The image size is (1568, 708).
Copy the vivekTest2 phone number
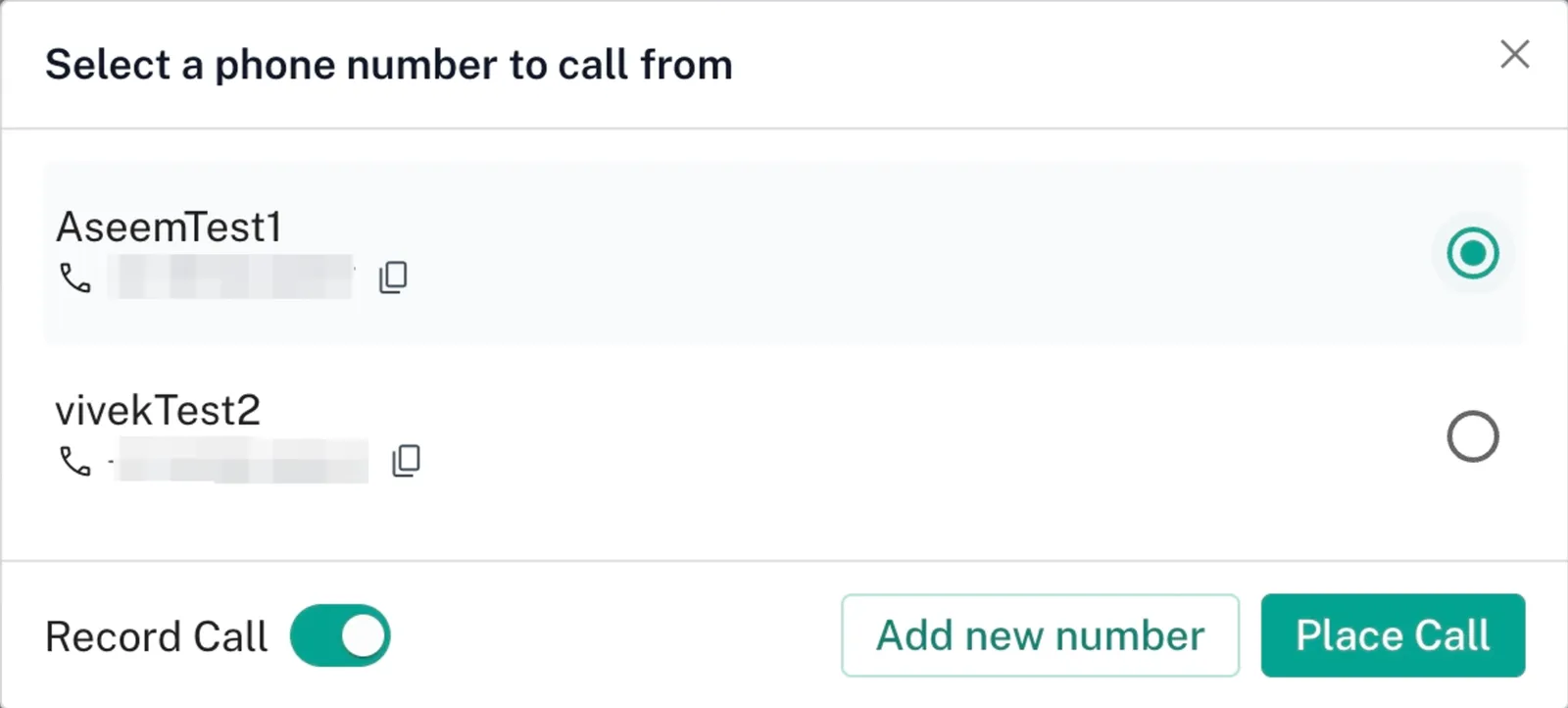point(406,460)
